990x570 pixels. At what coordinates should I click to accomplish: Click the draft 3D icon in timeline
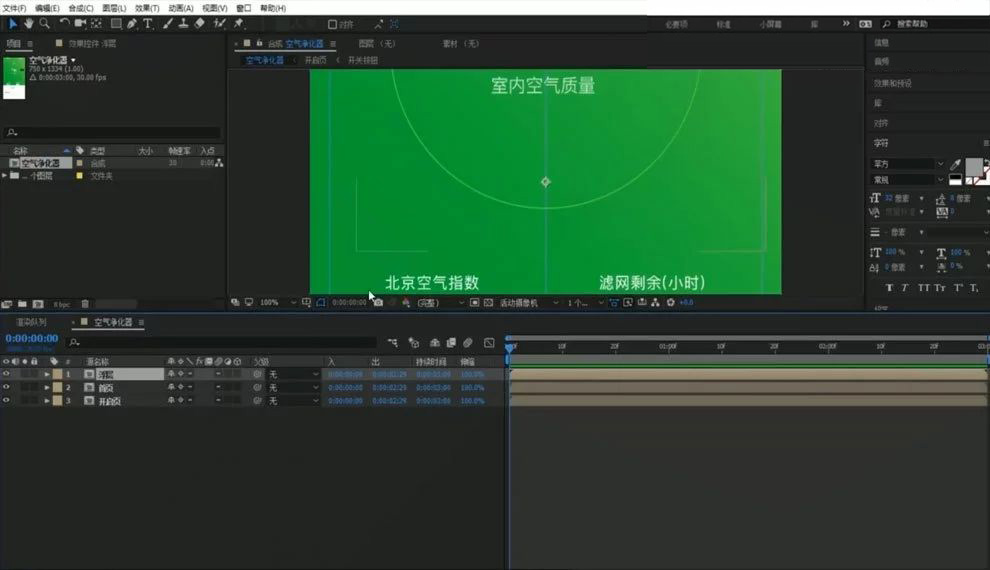click(x=414, y=343)
